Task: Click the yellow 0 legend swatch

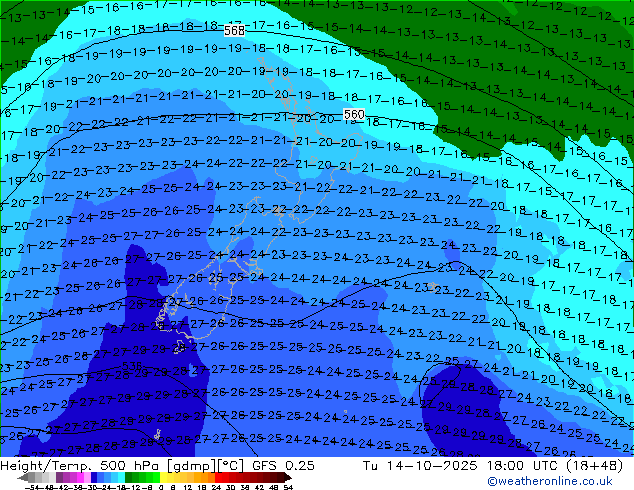Action: point(163,477)
